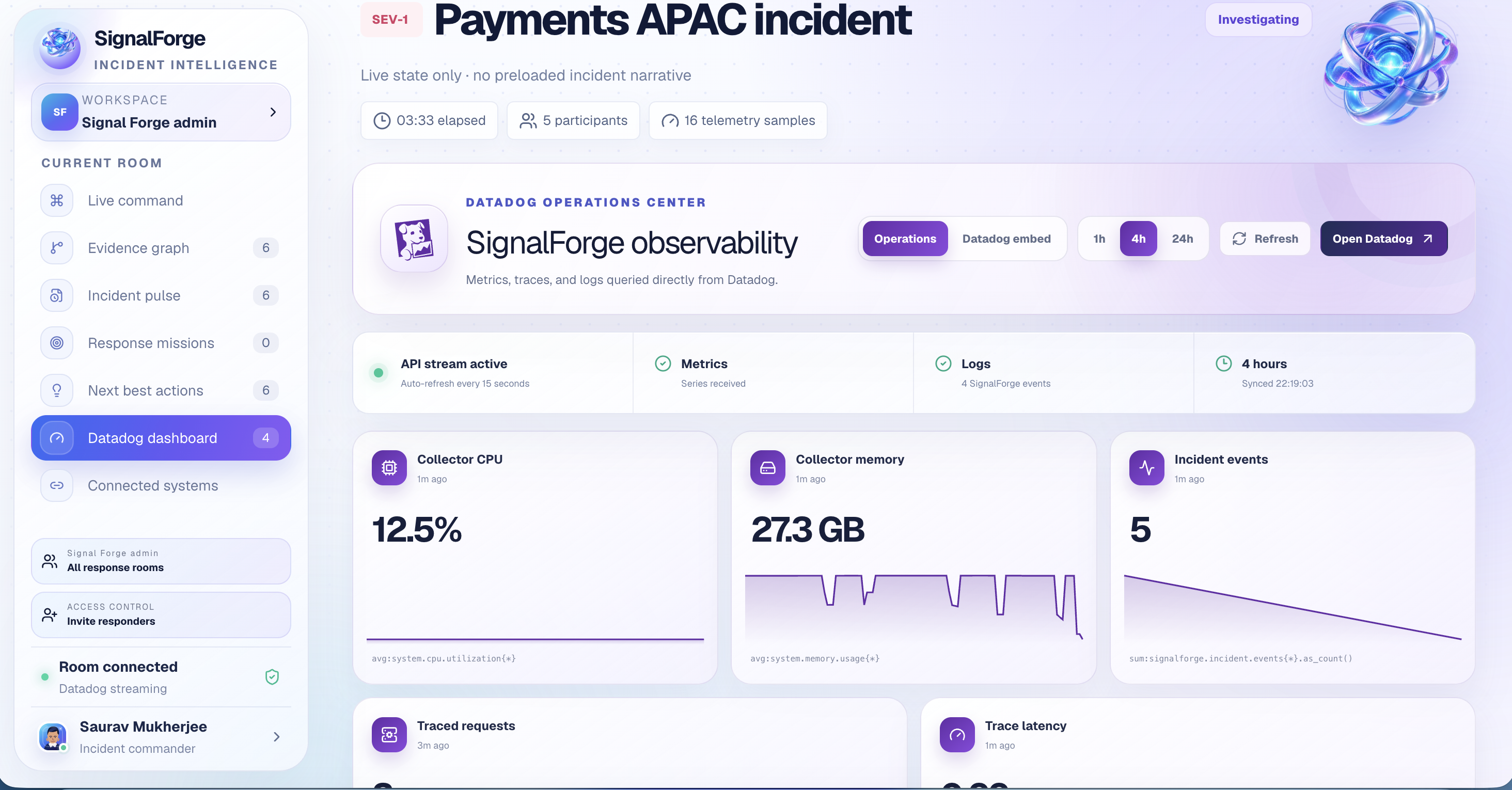Click the Traced requests icon

[x=389, y=734]
